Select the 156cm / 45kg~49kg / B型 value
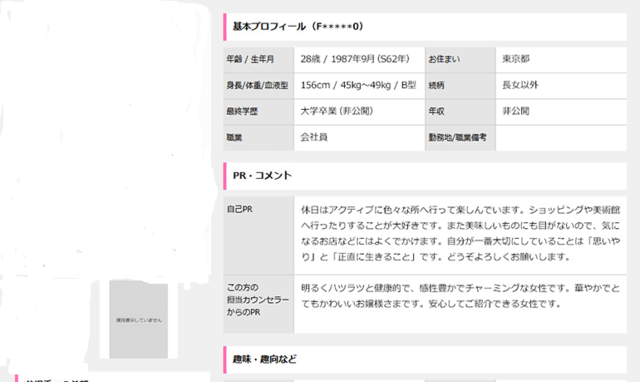The height and width of the screenshot is (382, 640). (359, 86)
